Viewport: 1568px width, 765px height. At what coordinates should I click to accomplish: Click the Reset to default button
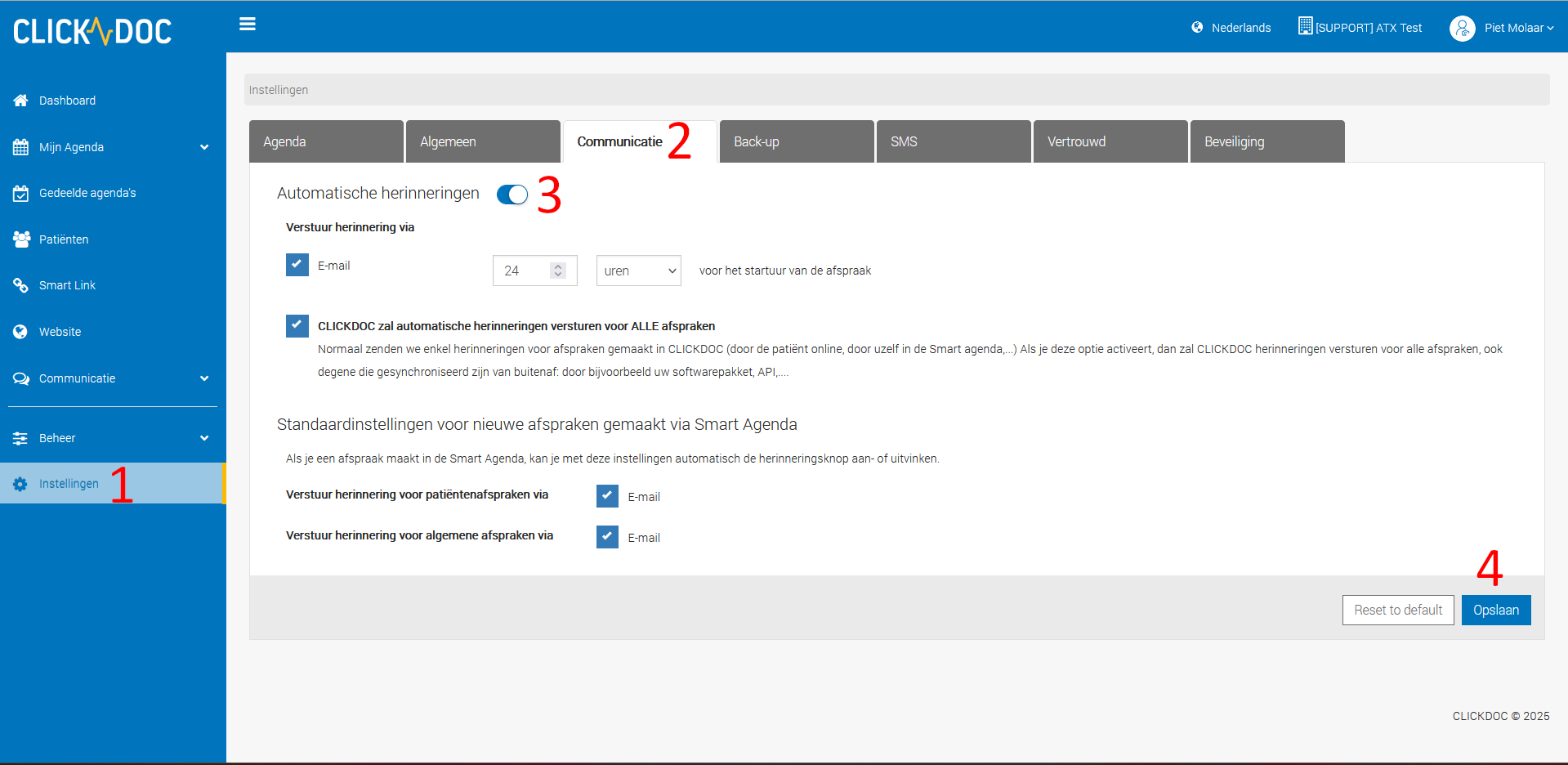1397,610
